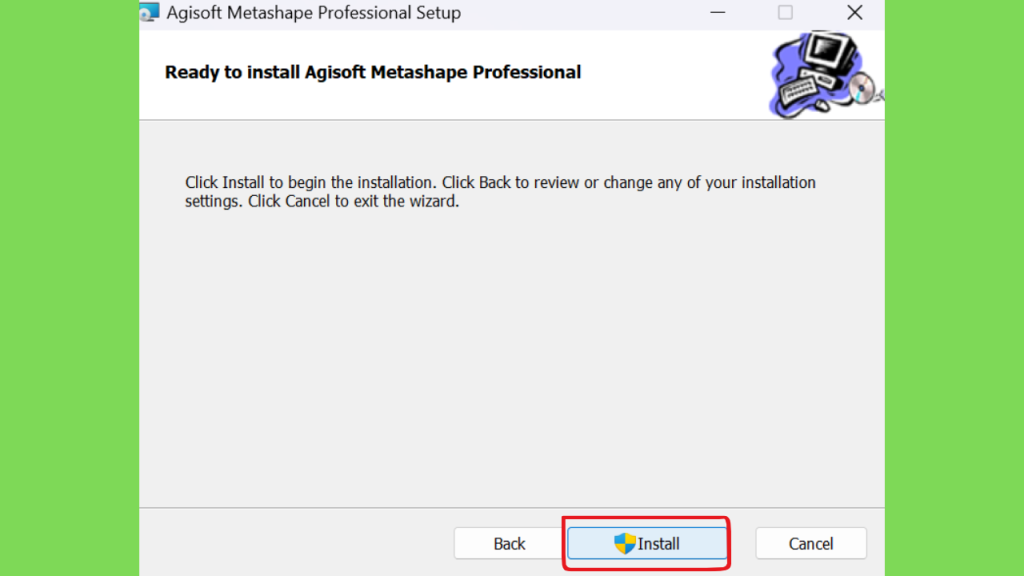Close the Agisoft Metashape Setup window
Viewport: 1024px width, 576px height.
click(x=854, y=12)
